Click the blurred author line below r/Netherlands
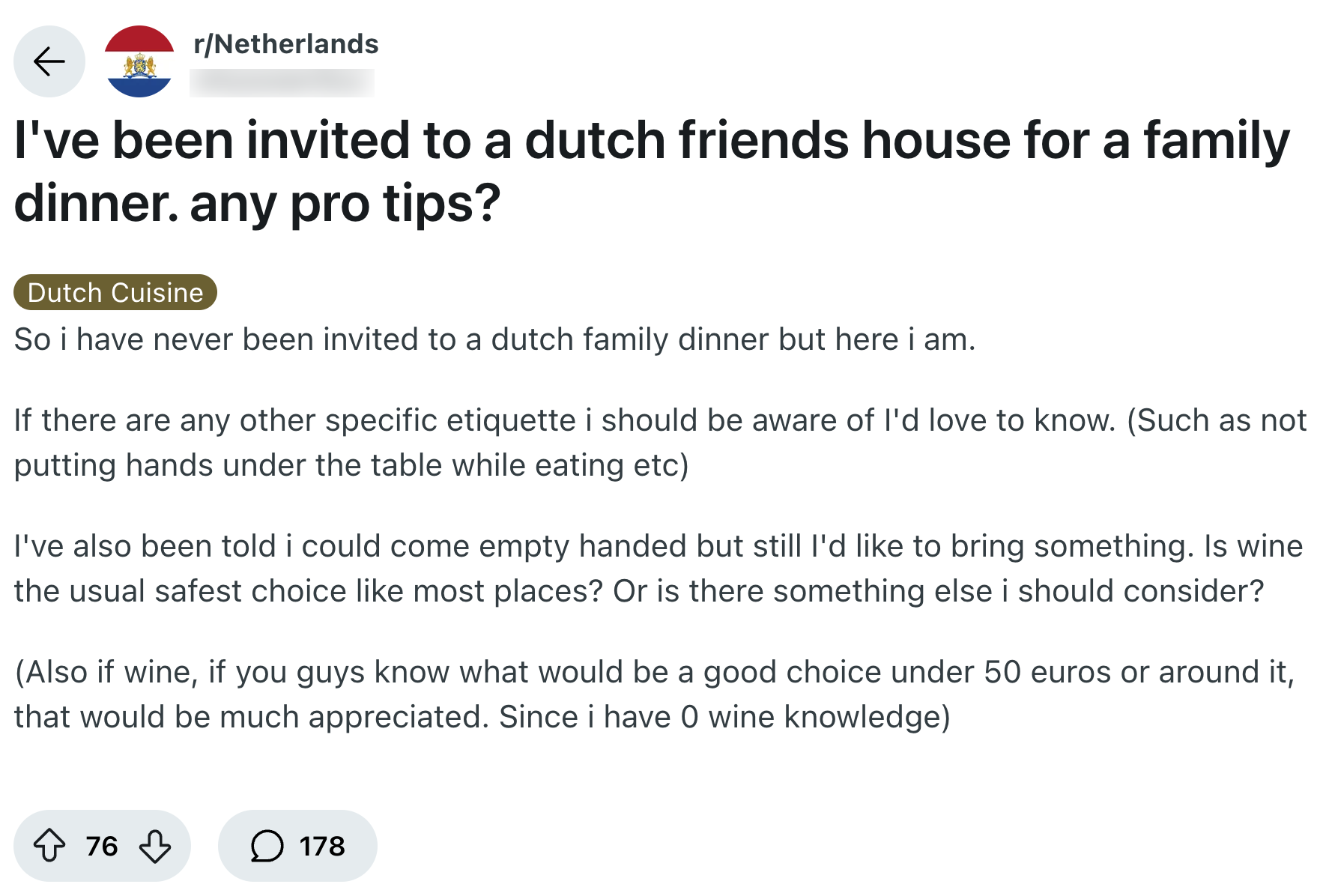The width and height of the screenshot is (1323, 896). coord(282,82)
